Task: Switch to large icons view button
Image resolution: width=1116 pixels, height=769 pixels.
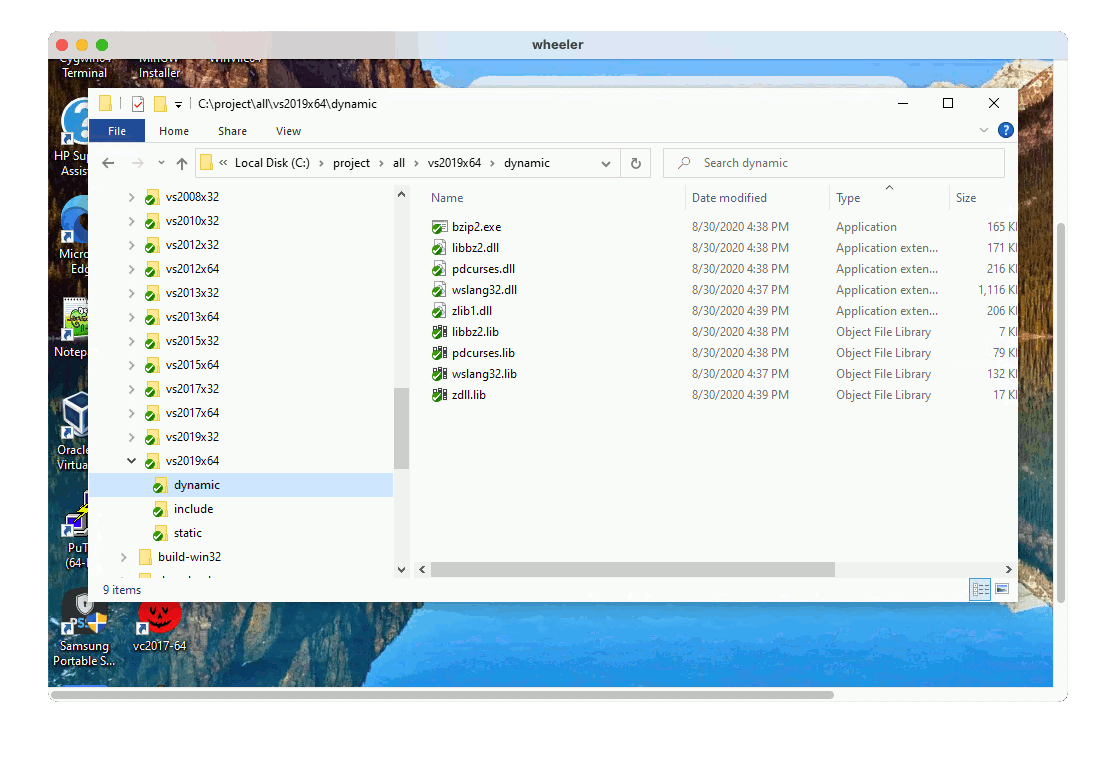Action: (x=1001, y=589)
